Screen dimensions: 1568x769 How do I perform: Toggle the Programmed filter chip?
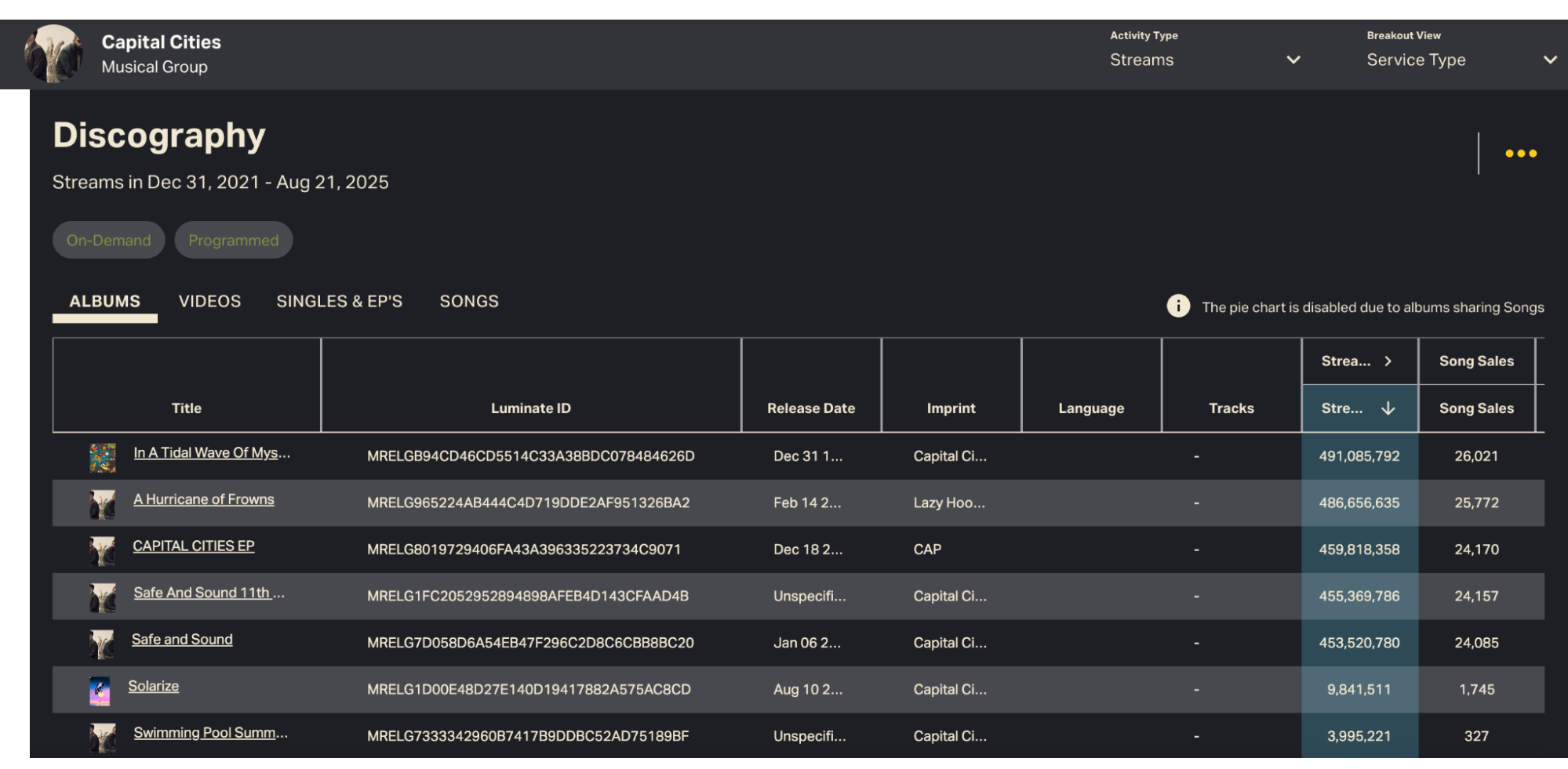click(233, 240)
